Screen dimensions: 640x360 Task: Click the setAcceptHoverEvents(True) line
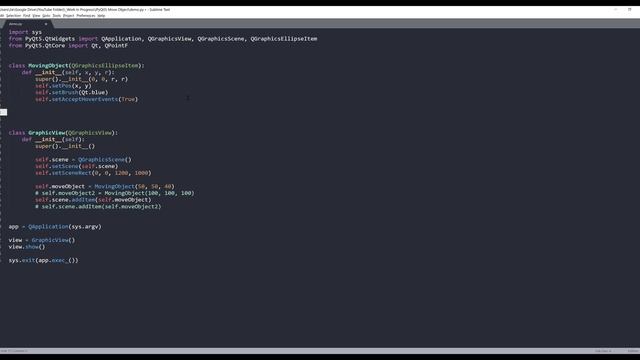(x=87, y=99)
